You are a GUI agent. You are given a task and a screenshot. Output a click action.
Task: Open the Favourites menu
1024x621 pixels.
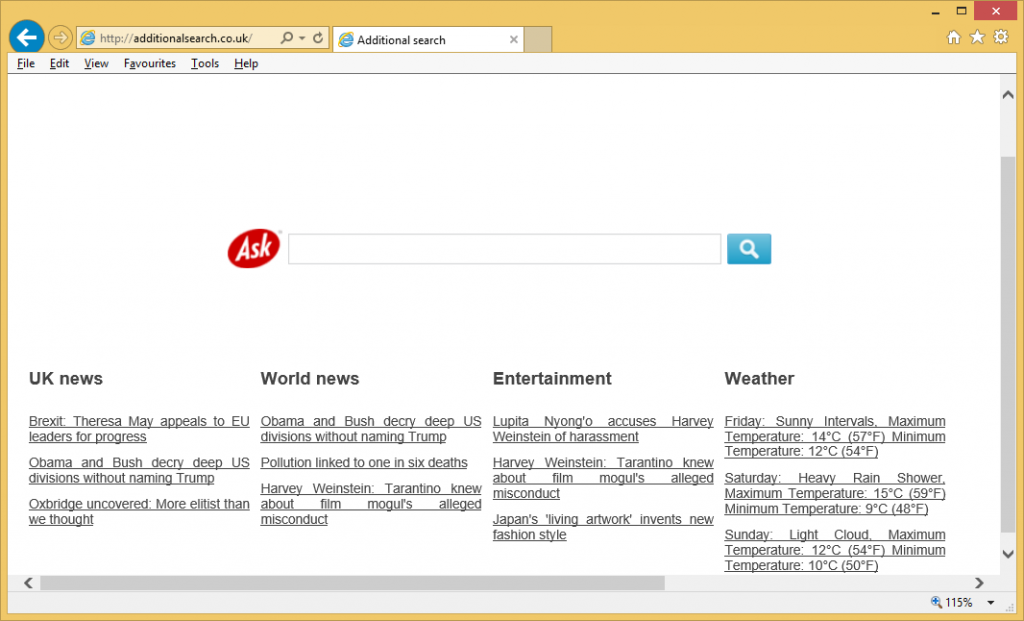pyautogui.click(x=149, y=63)
